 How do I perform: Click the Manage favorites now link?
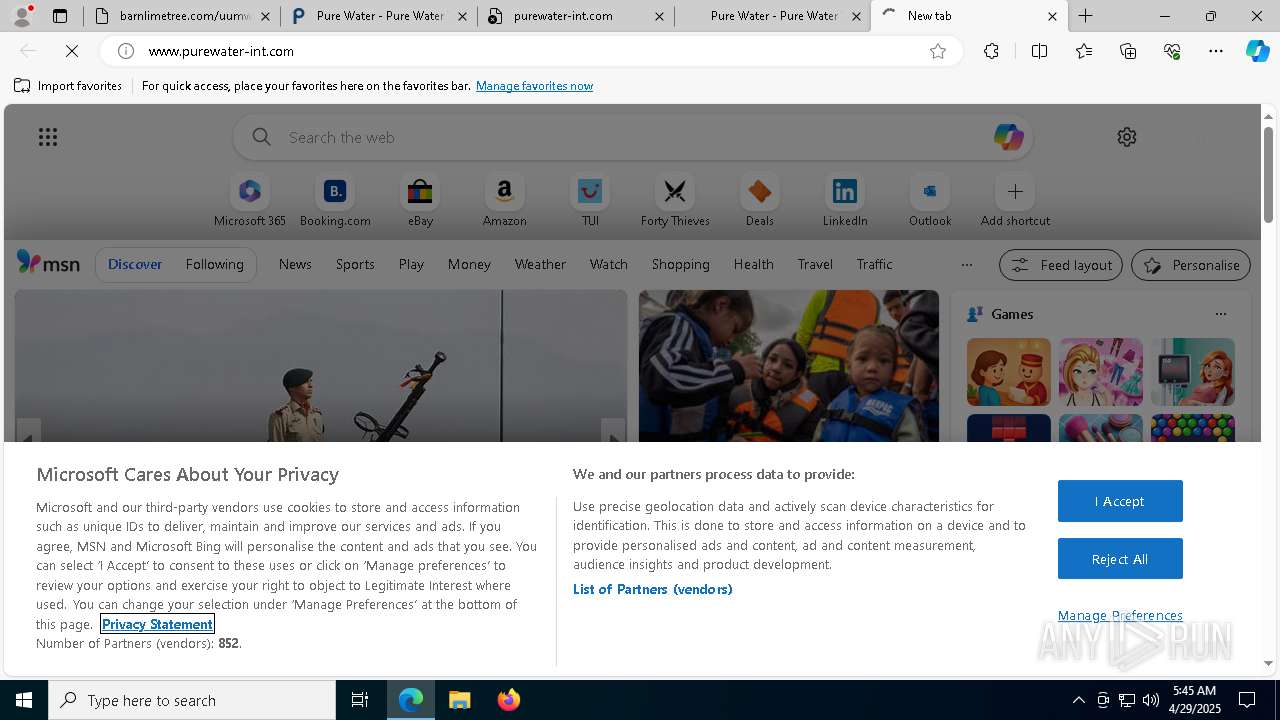pyautogui.click(x=534, y=86)
